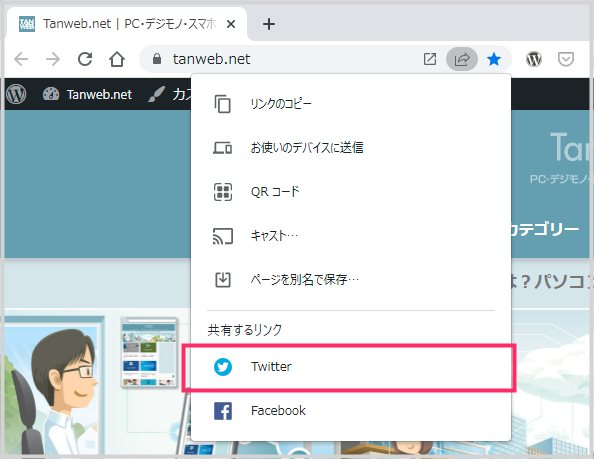Viewport: 594px width, 459px height.
Task: Click the Tanweb favicon in the tab
Action: [x=27, y=24]
